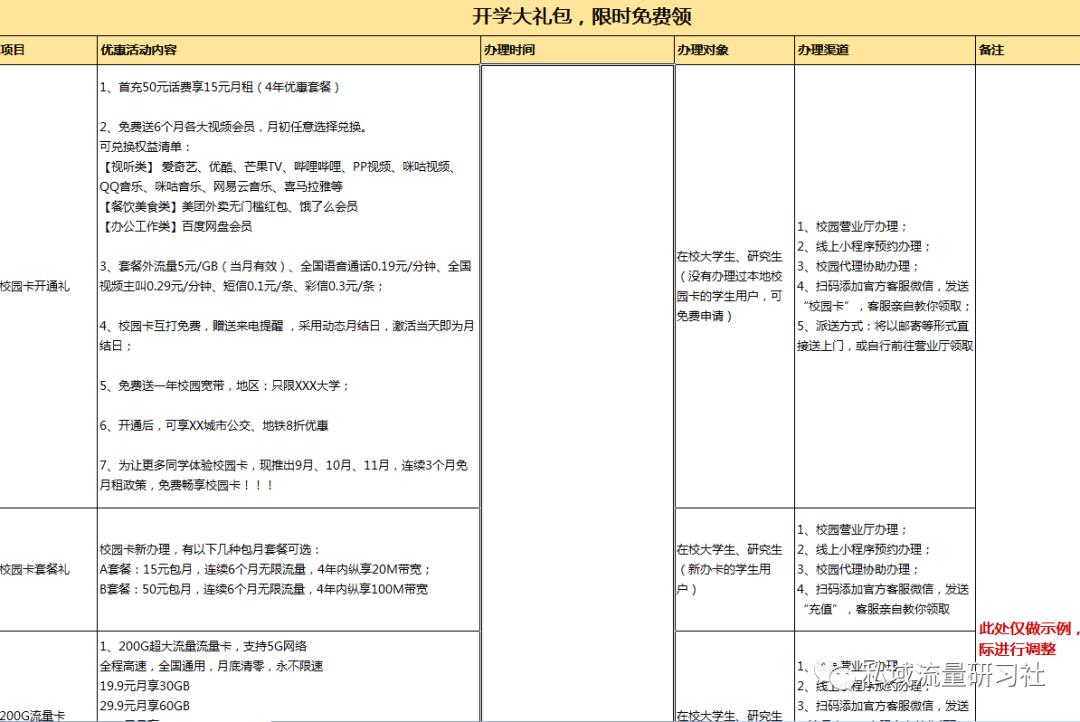Click the line starting with "QQ音乐、咪咕音乐"

pyautogui.click(x=221, y=187)
